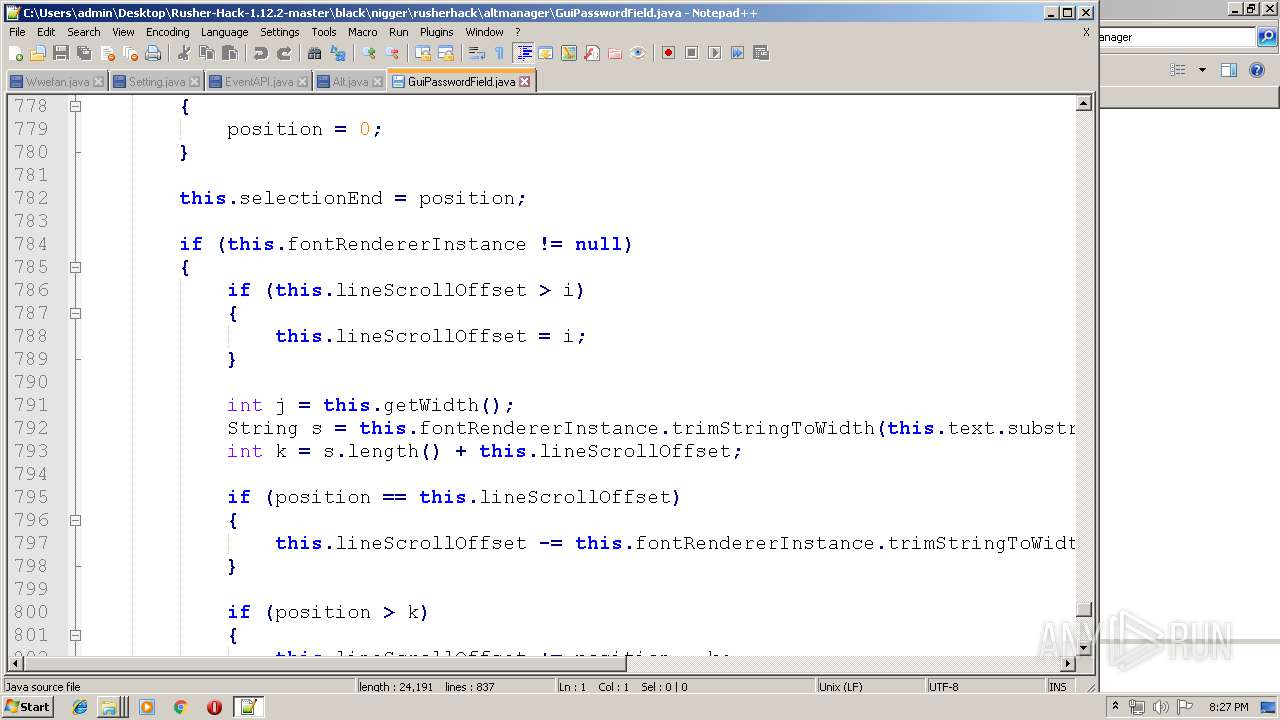Close the EventAPI.java tab
The image size is (1280, 720).
tap(303, 82)
